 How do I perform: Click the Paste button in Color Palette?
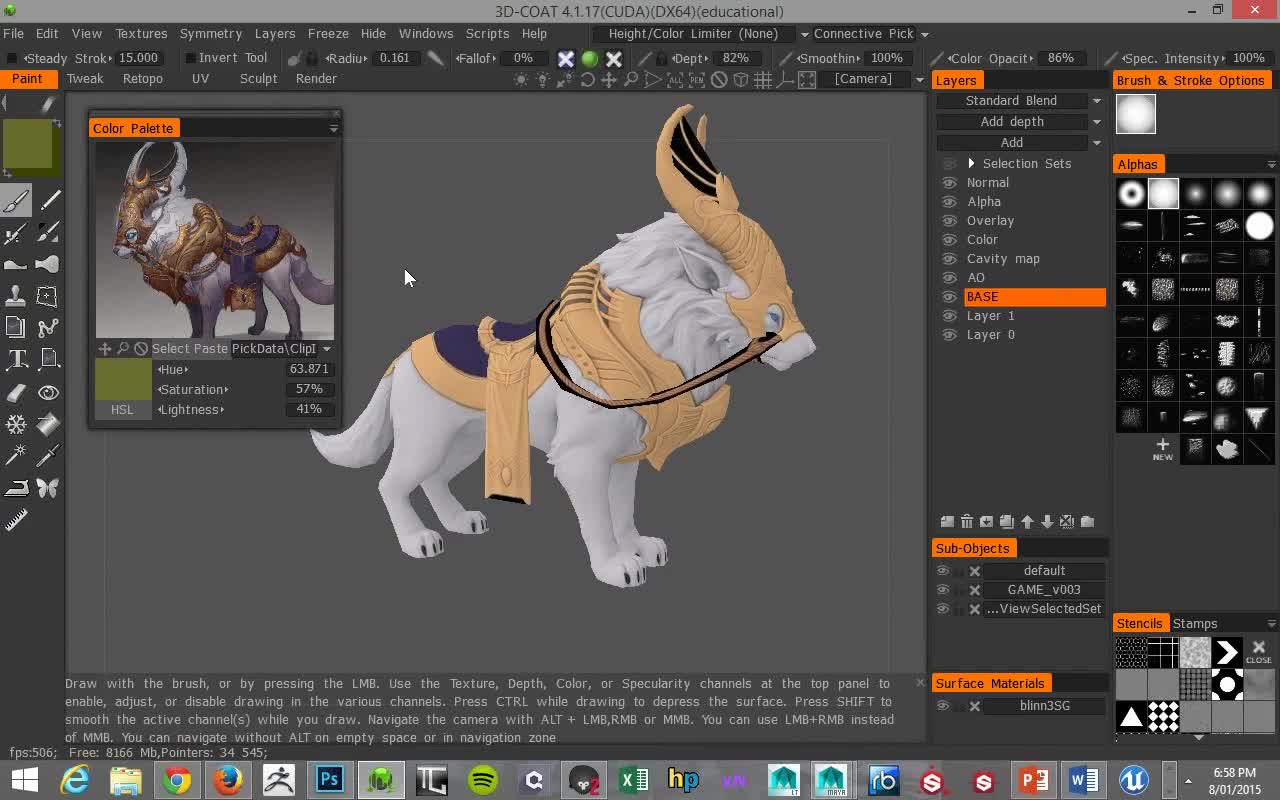coord(210,349)
